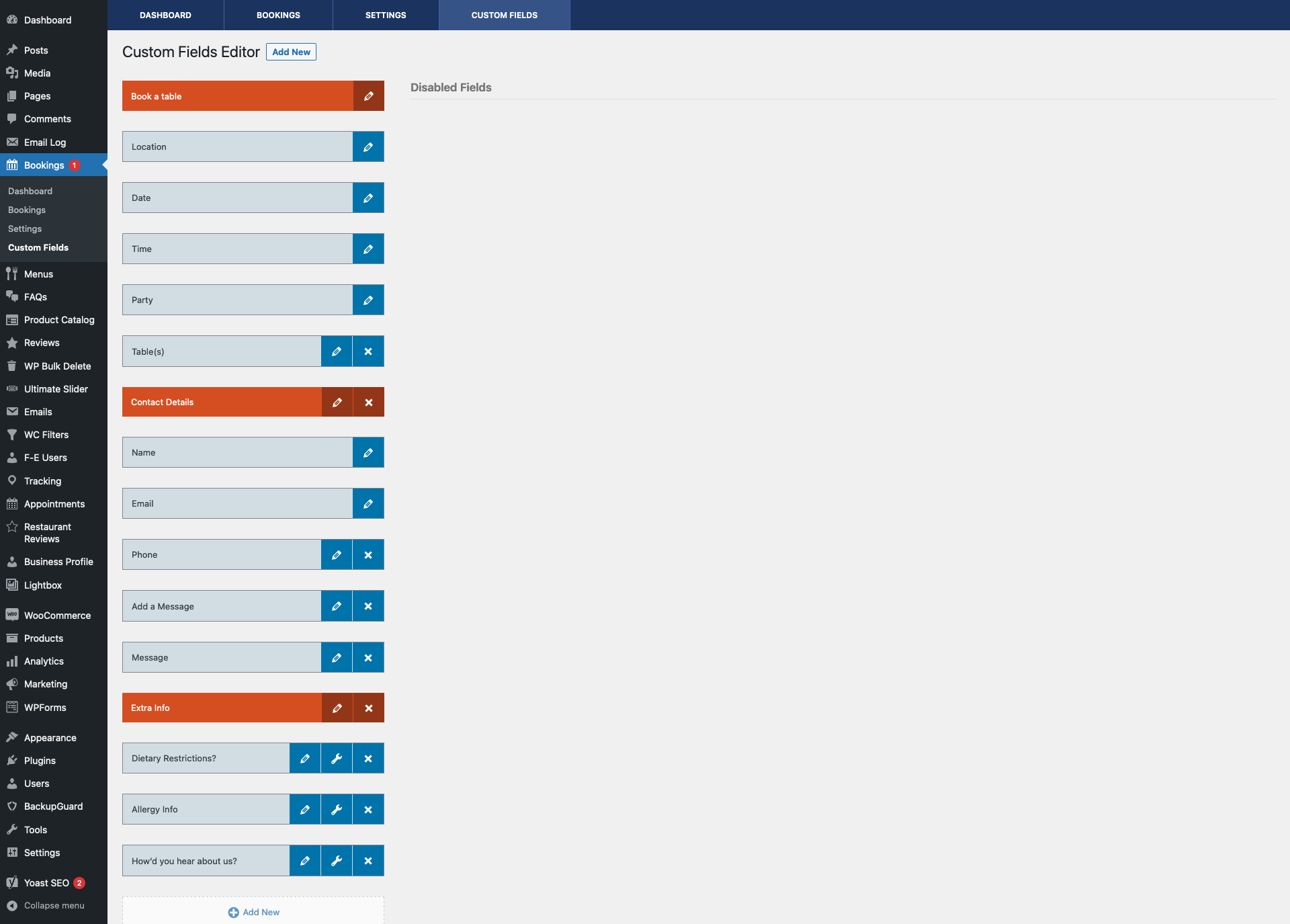The width and height of the screenshot is (1290, 924).
Task: Click the delete icon on How'd you hear about us
Action: 368,860
